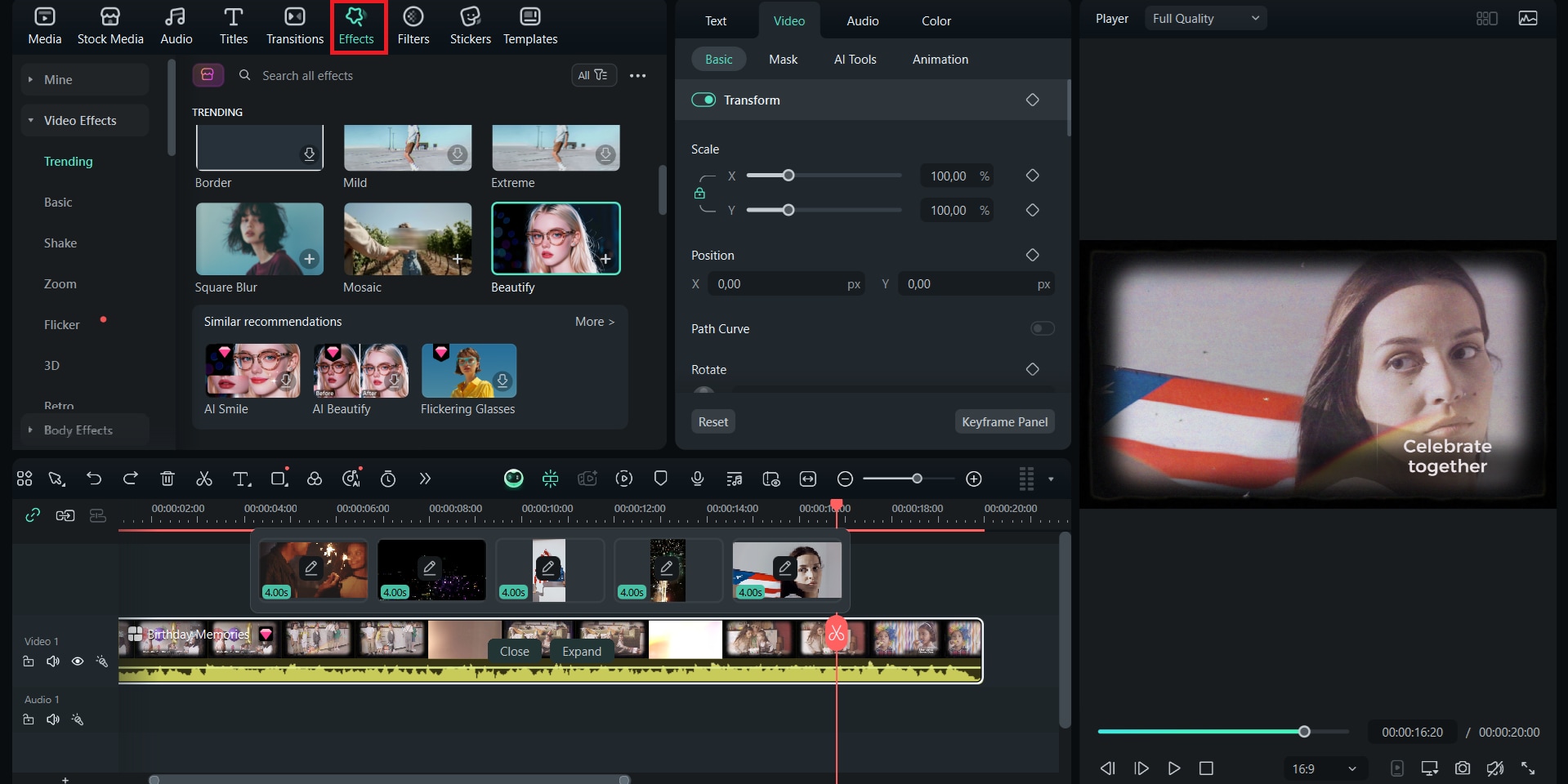Select the text tool in timeline toolbar
Screen dimensions: 1568x784
[242, 479]
